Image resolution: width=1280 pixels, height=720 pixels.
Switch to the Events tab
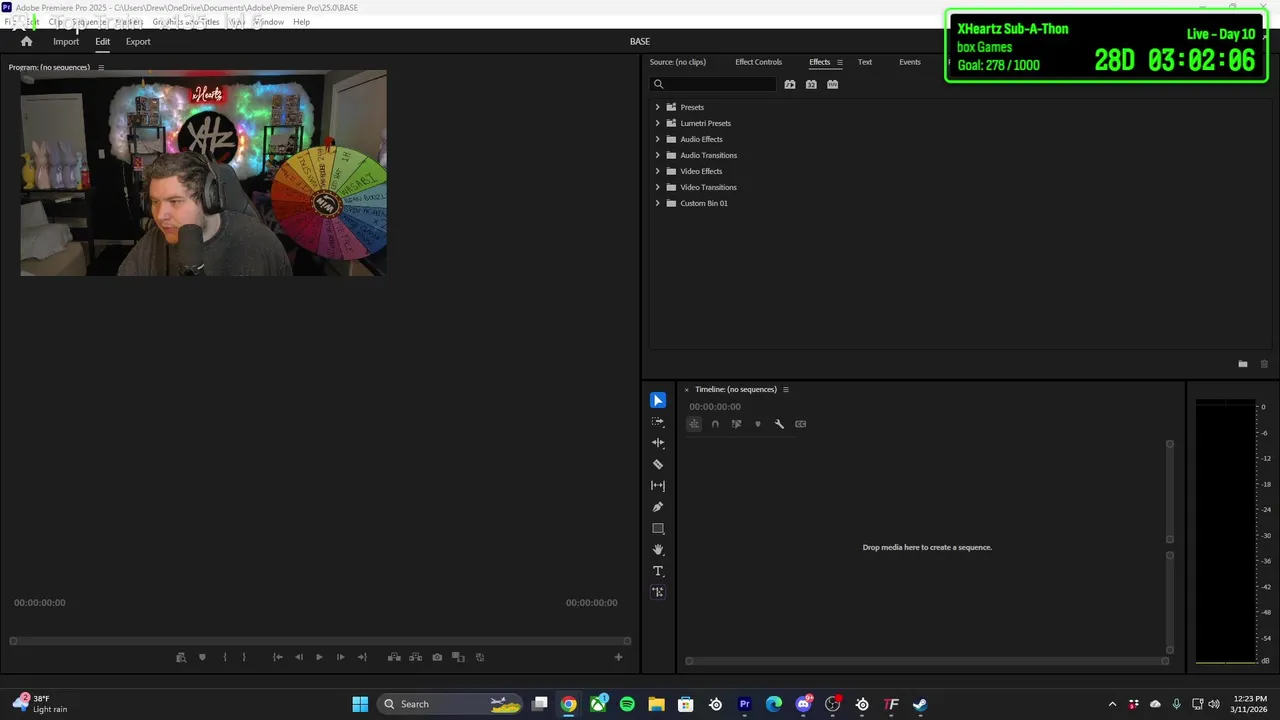tap(910, 62)
